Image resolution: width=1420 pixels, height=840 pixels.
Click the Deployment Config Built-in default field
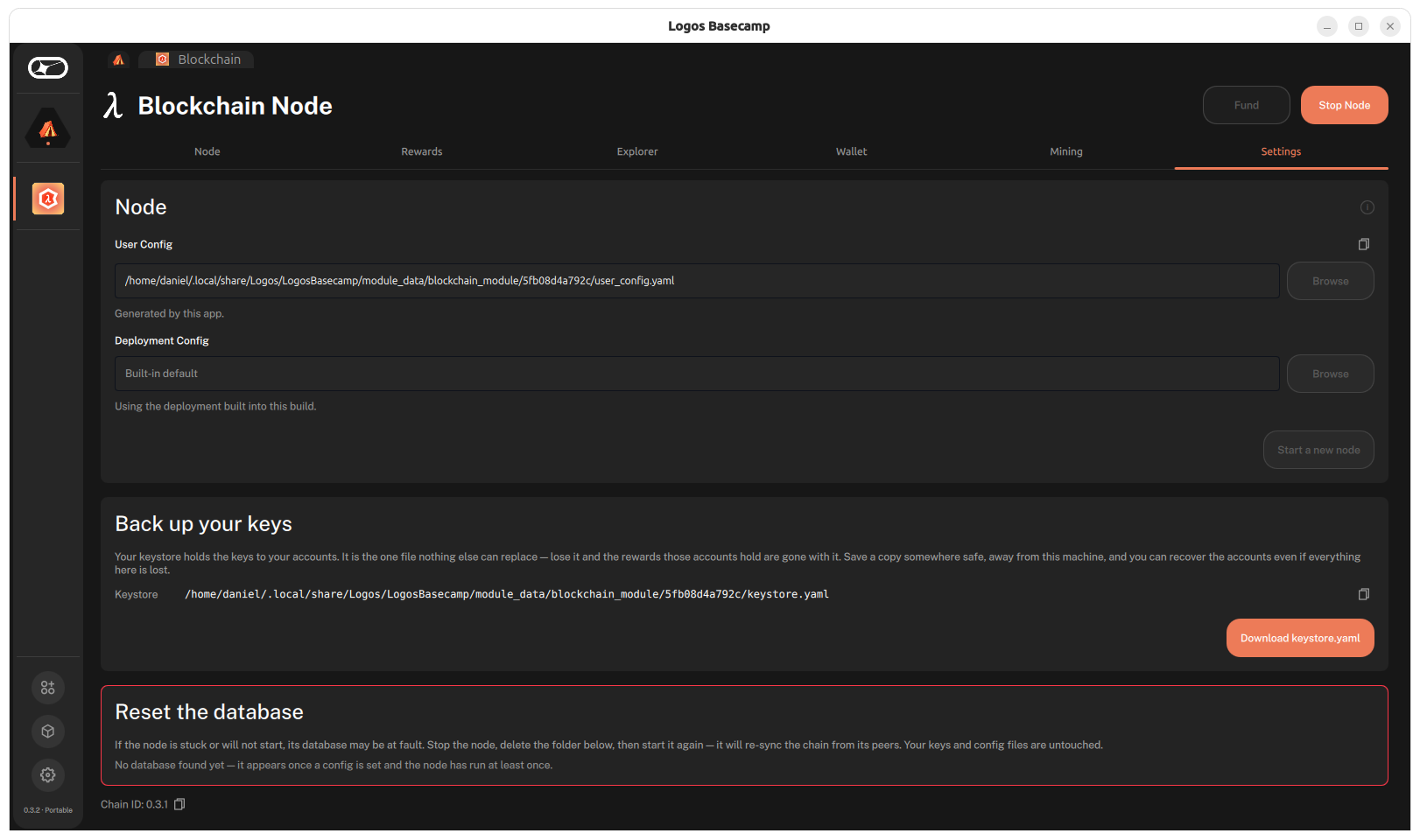[697, 374]
